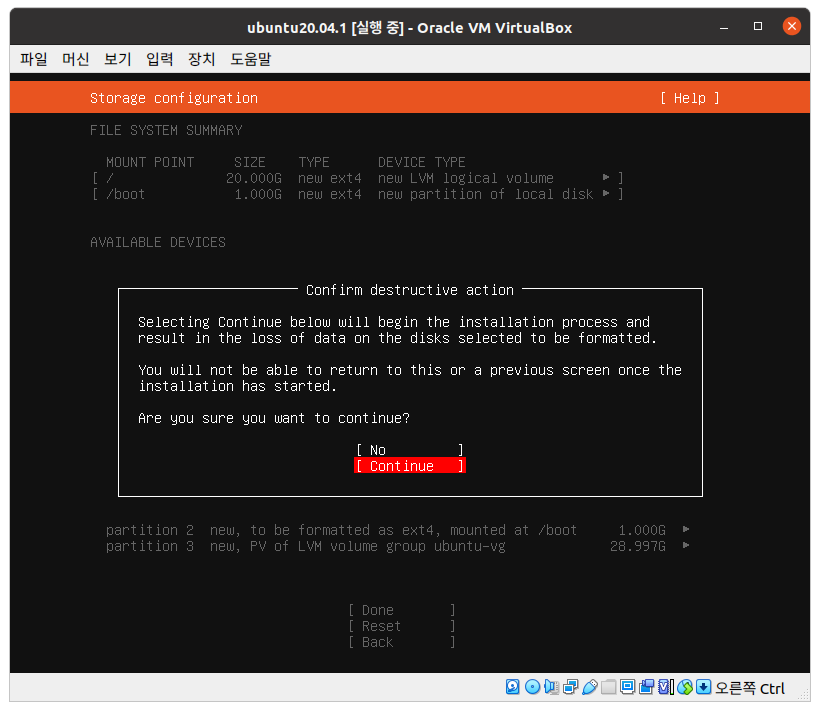This screenshot has height=711, width=820.
Task: Select partition 3 LVM ubuntu-vg row
Action: click(x=397, y=546)
